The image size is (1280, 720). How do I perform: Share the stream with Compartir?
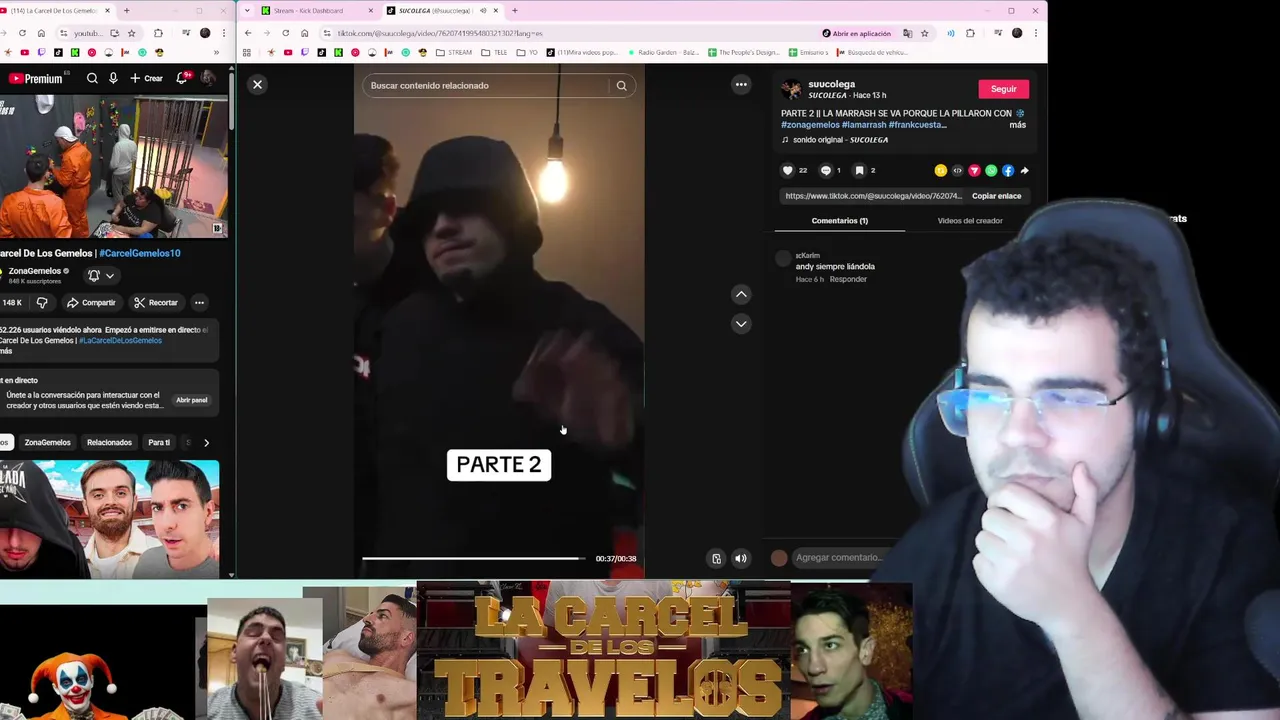91,303
